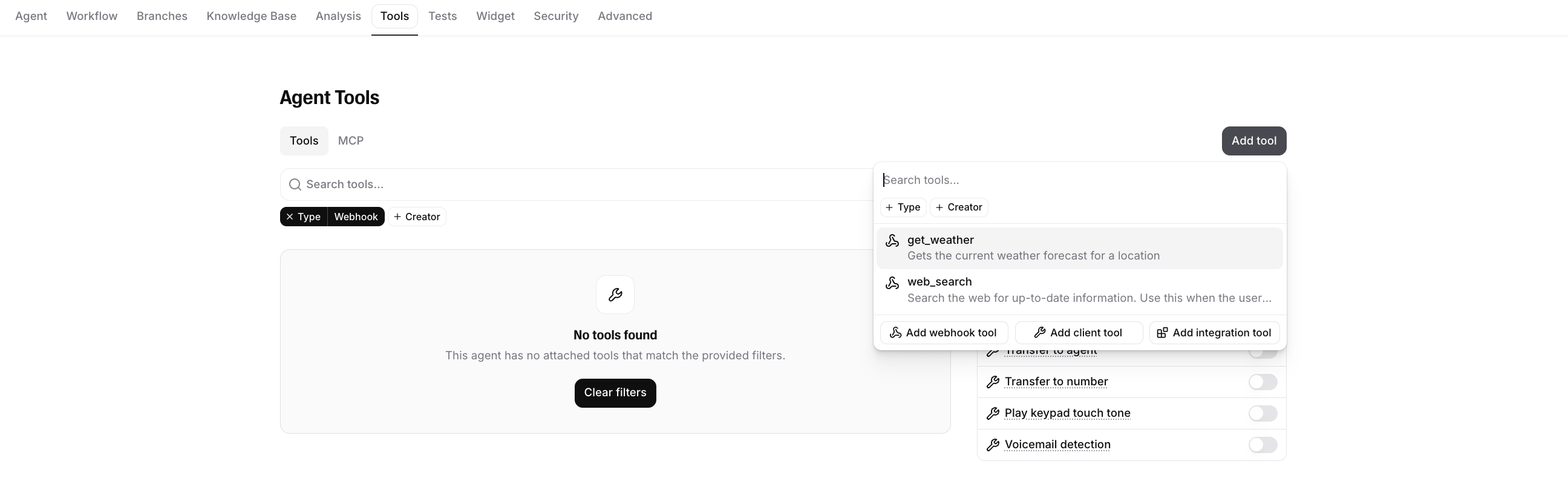
Task: Click the webhook icon beside get_weather
Action: pyautogui.click(x=892, y=240)
